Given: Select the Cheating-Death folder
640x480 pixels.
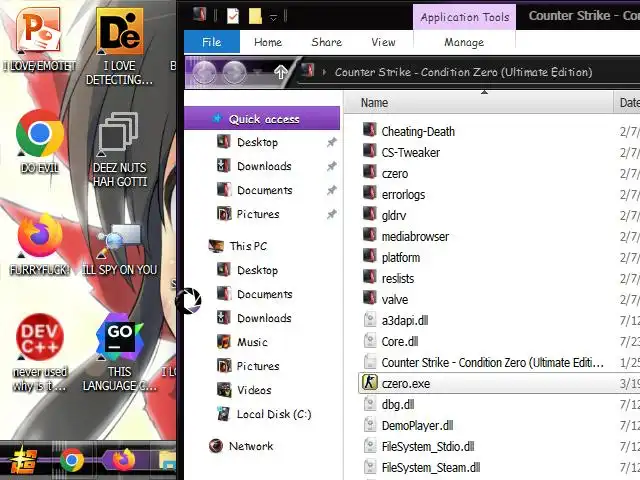Looking at the screenshot, I should [418, 131].
